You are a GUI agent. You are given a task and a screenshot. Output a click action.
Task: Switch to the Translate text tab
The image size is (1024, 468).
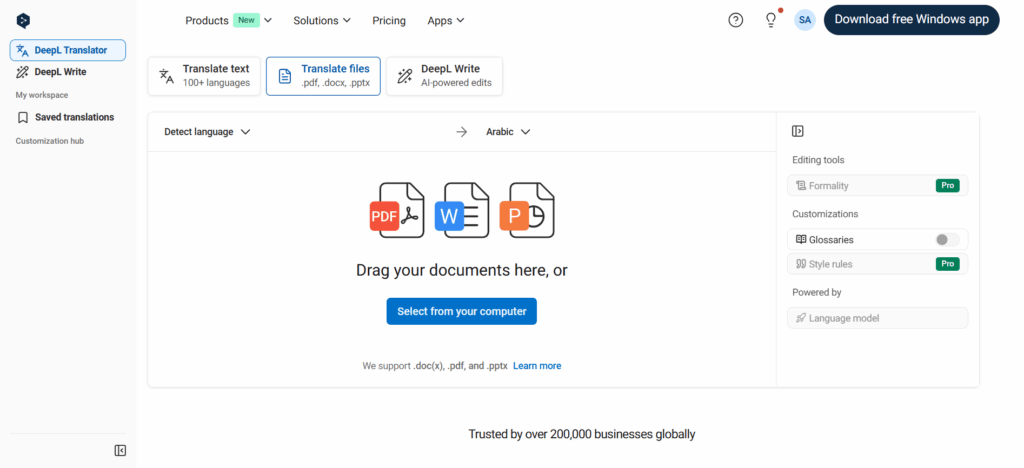tap(204, 76)
